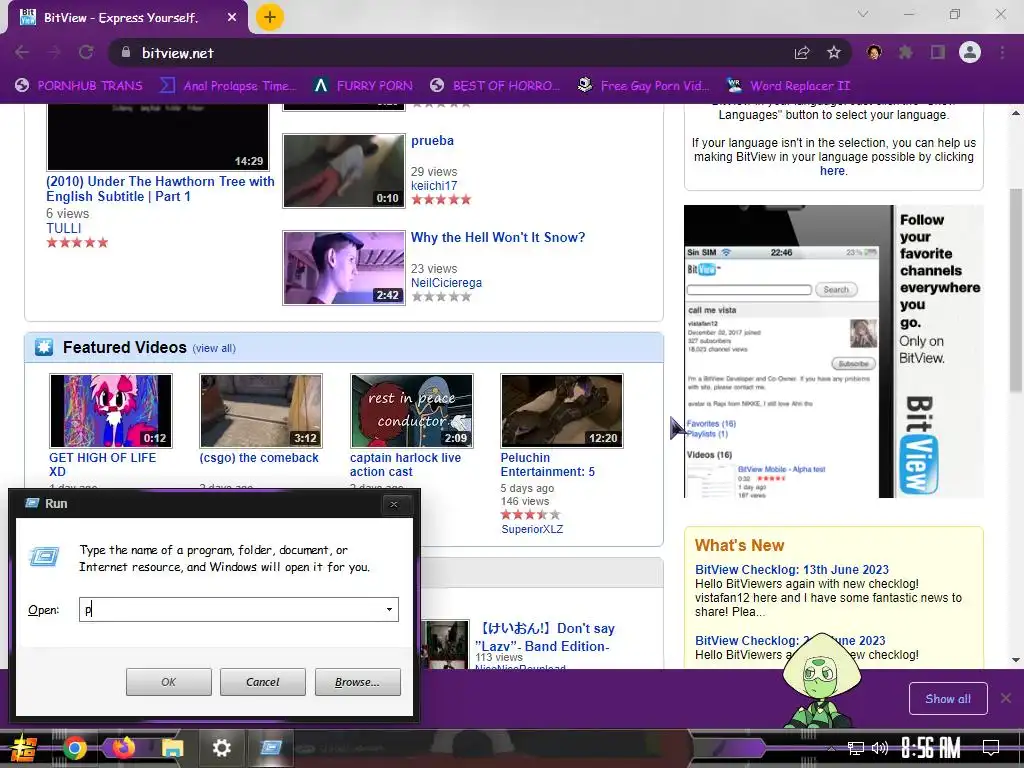Rate prueba video with the stars
Viewport: 1024px width, 768px height.
(x=441, y=200)
